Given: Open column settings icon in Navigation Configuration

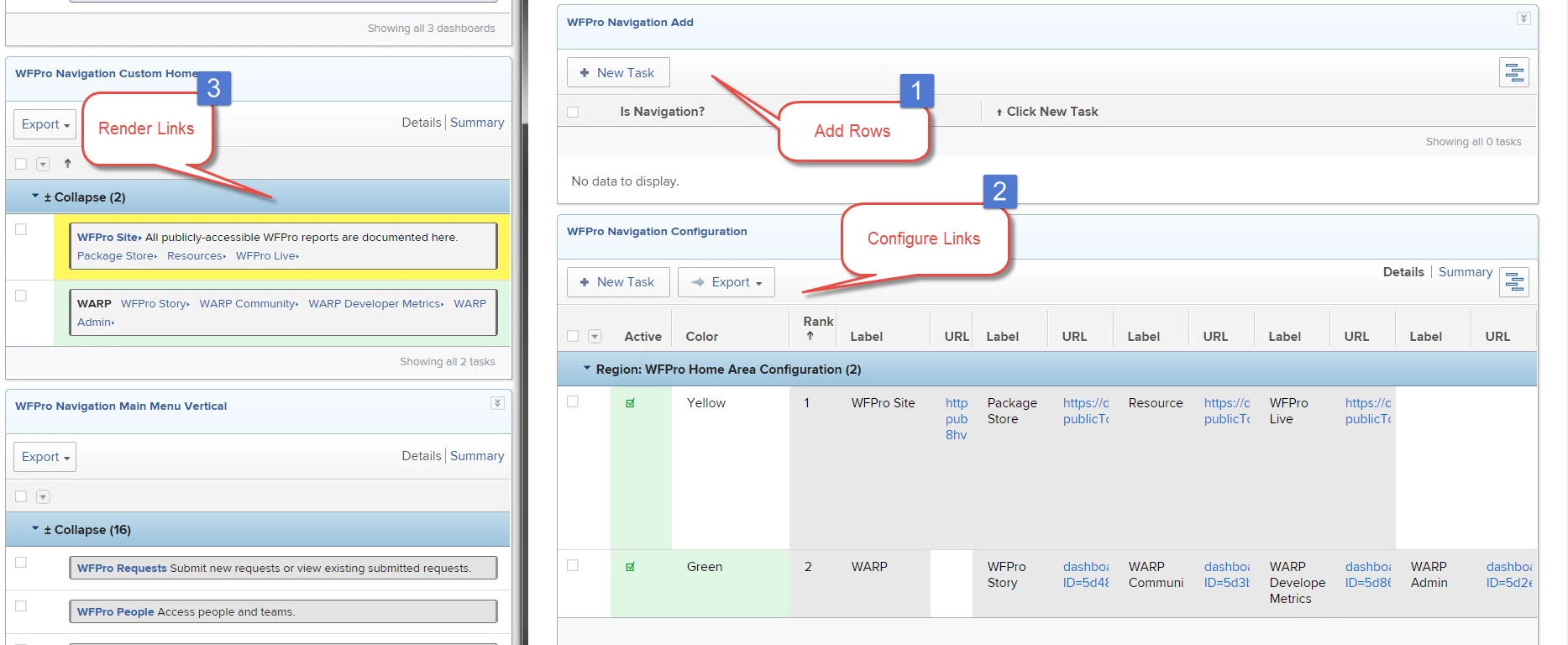Looking at the screenshot, I should [1514, 282].
